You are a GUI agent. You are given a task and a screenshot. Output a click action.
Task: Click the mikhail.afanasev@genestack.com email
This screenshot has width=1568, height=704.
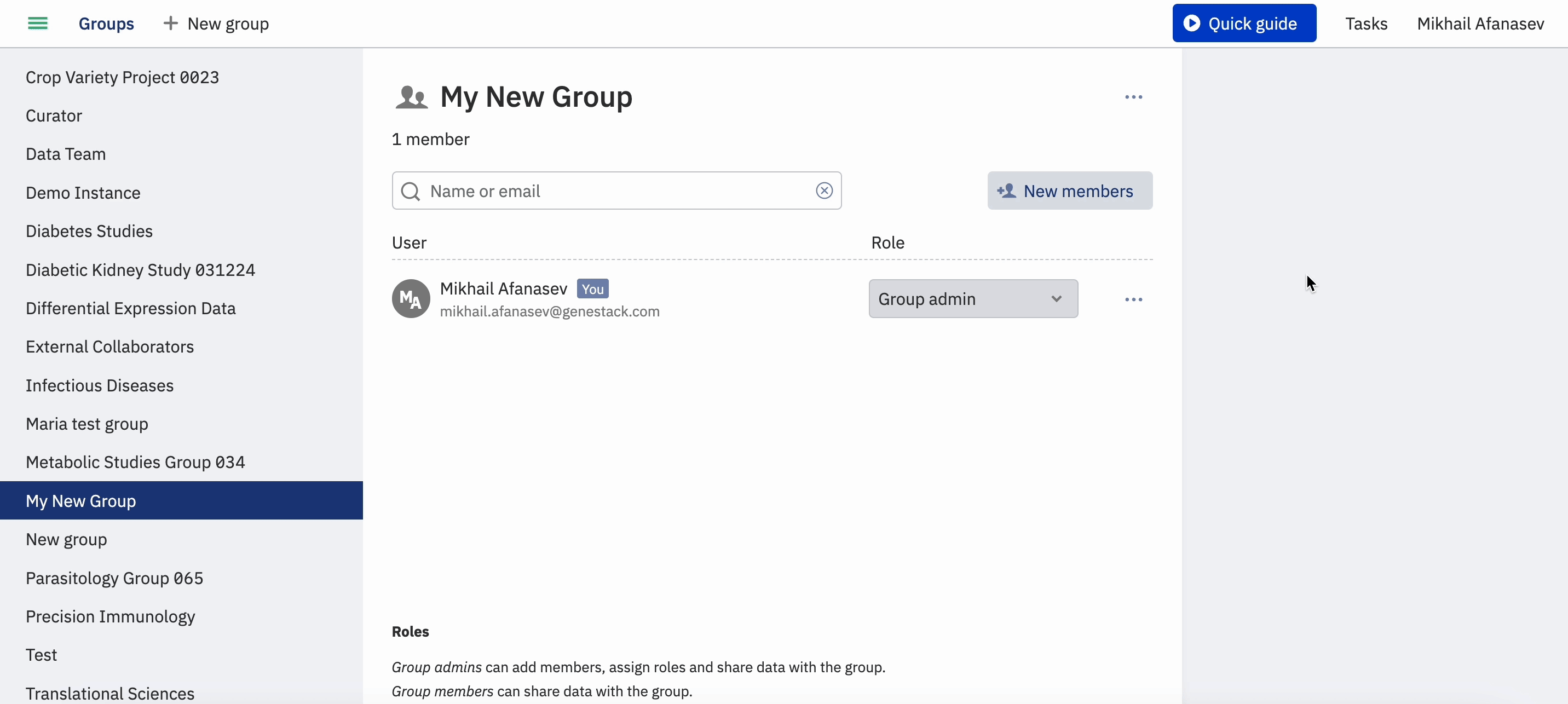tap(550, 311)
